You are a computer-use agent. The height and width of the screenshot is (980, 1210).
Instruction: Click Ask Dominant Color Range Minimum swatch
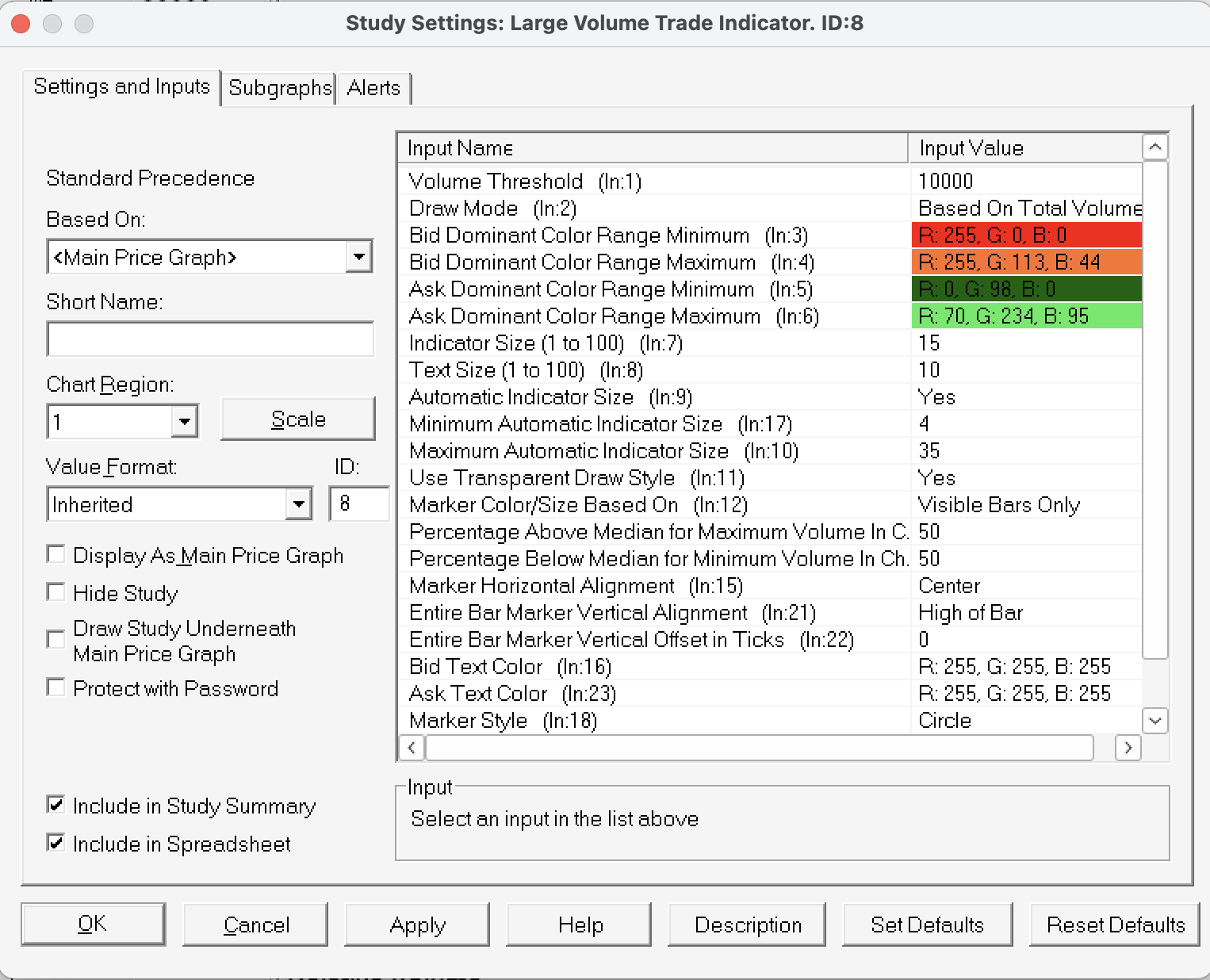tap(1027, 289)
